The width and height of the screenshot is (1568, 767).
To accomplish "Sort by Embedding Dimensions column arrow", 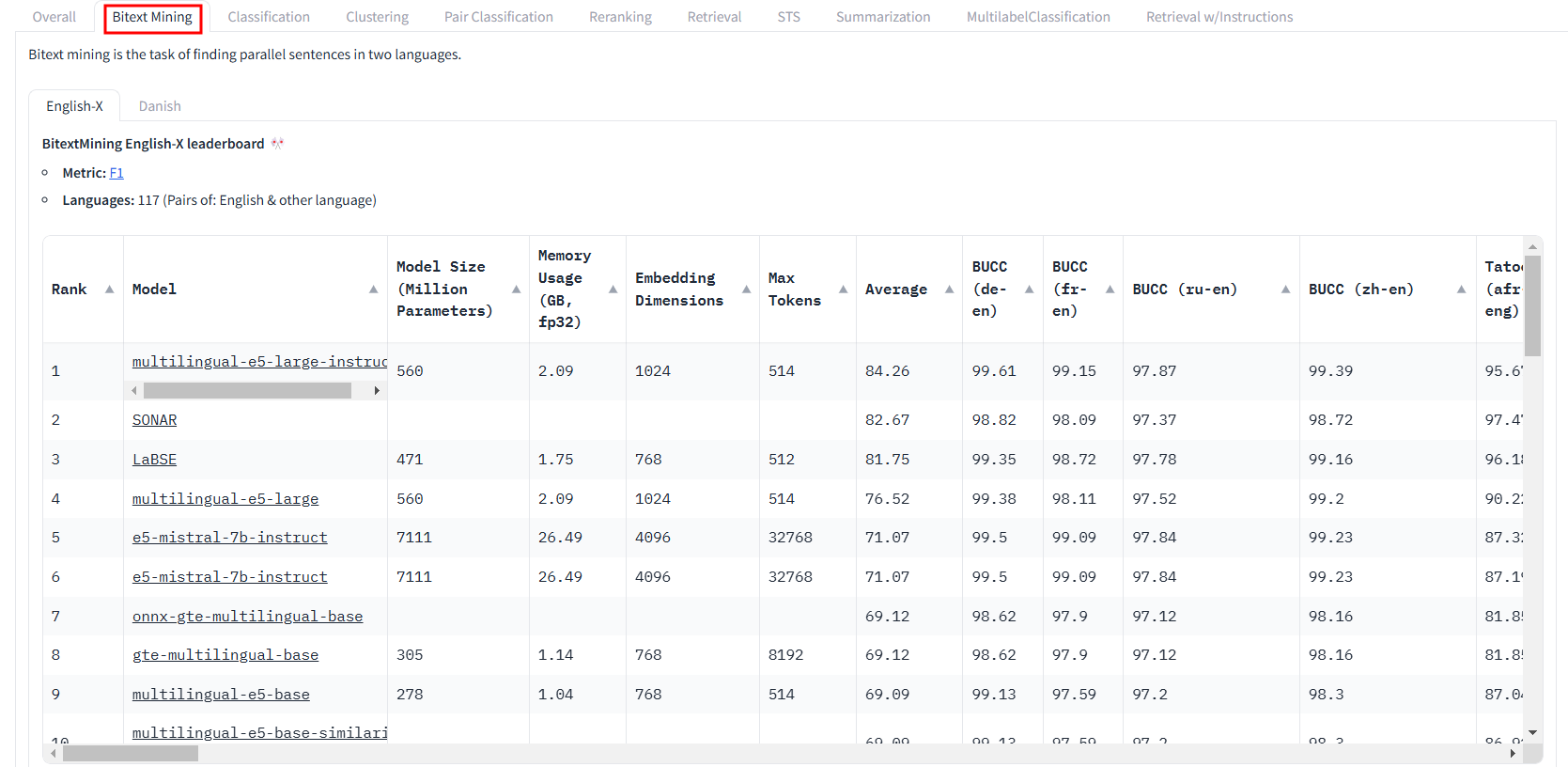I will [x=746, y=290].
